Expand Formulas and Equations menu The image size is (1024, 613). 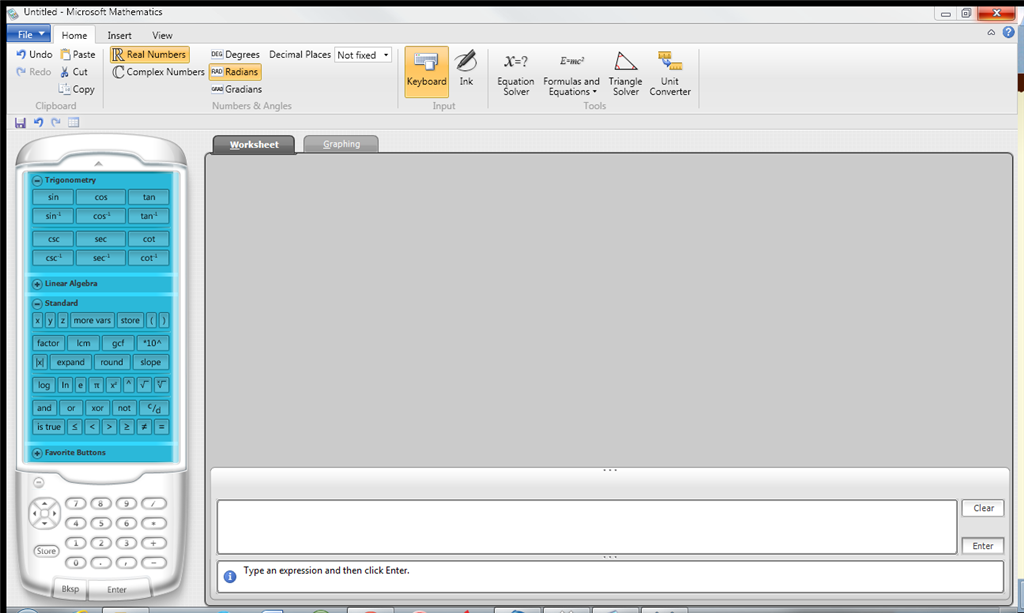[571, 74]
